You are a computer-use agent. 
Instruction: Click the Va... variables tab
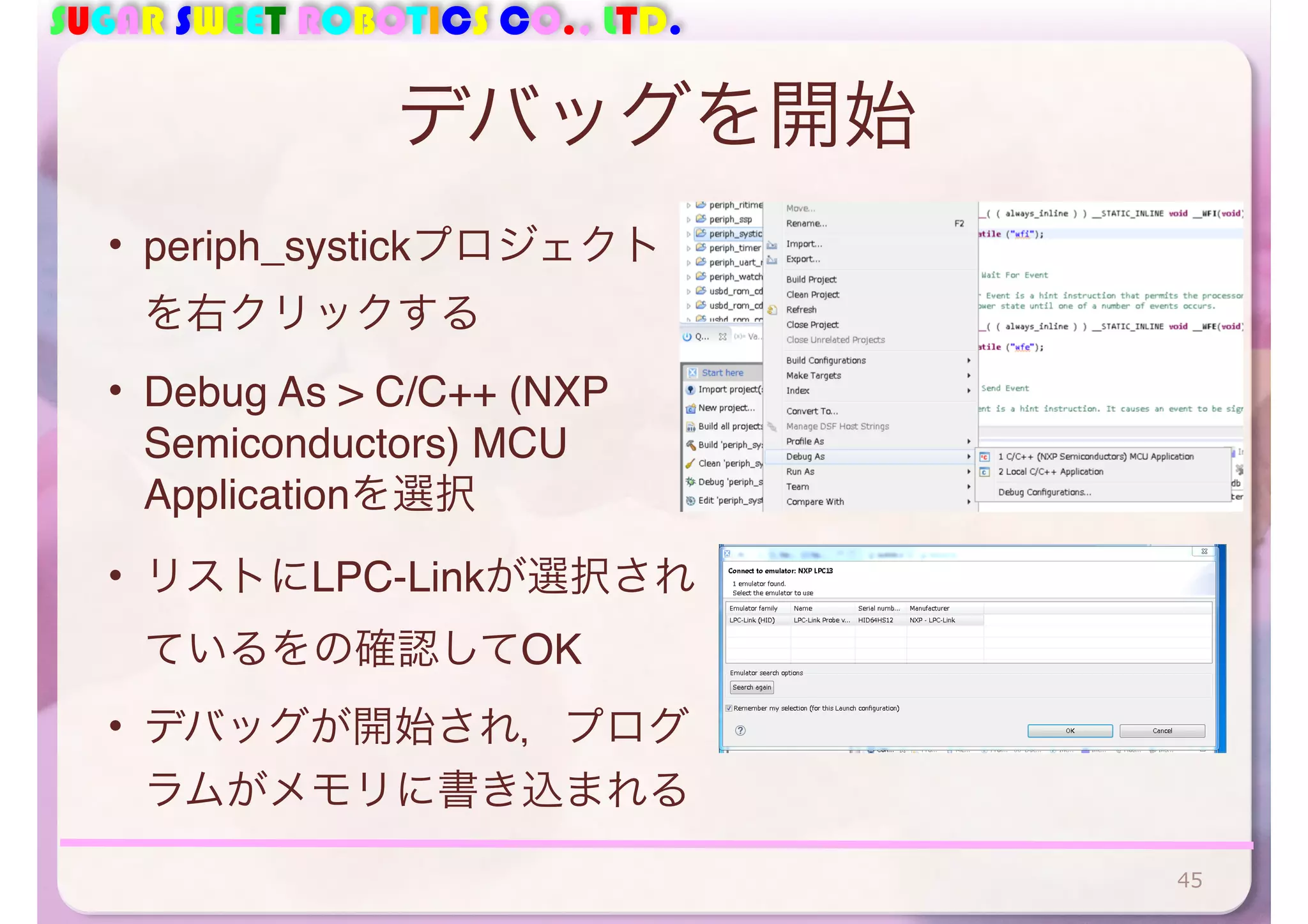coord(749,337)
